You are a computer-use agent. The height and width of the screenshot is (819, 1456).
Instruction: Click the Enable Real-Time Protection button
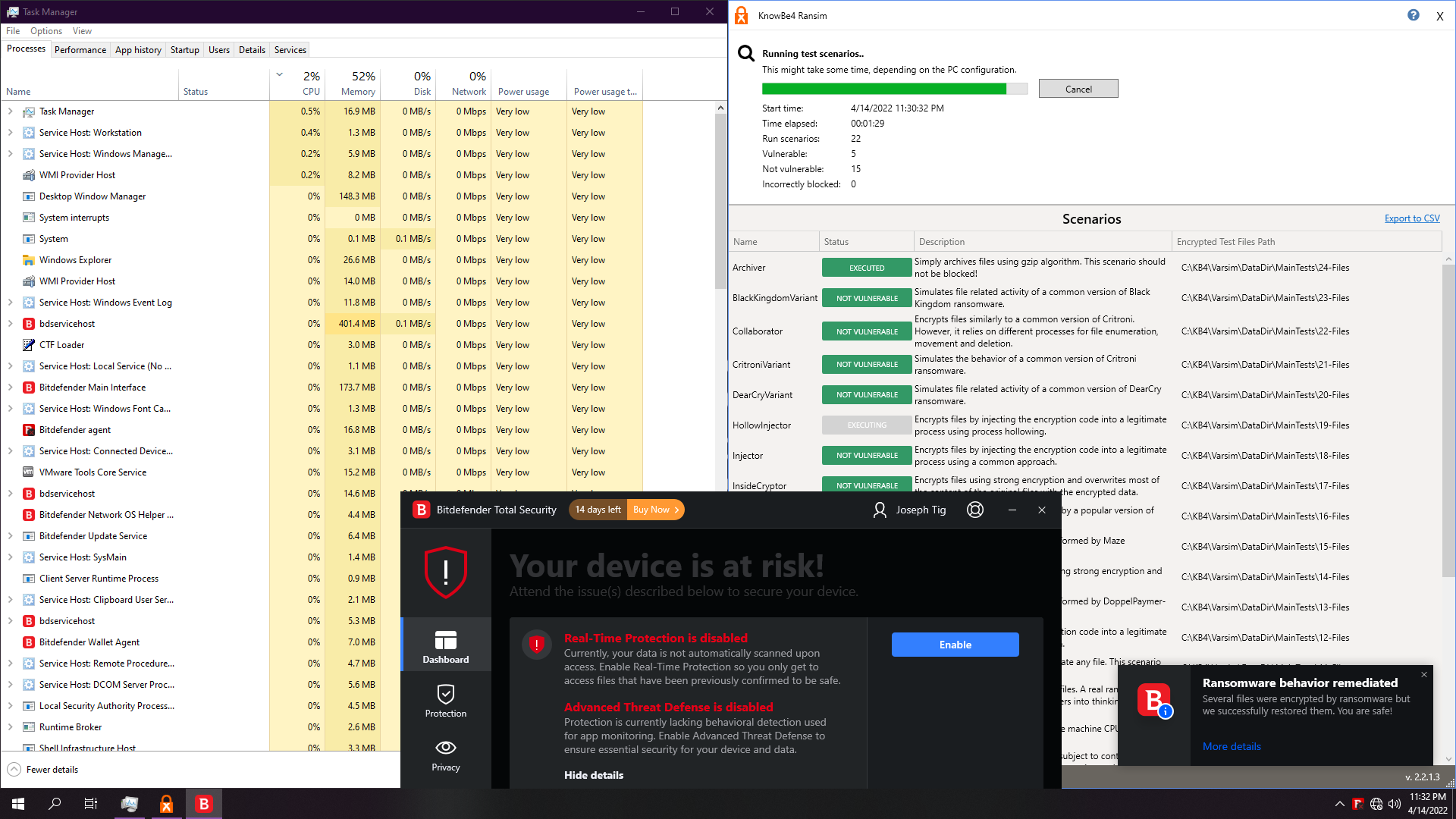(955, 645)
